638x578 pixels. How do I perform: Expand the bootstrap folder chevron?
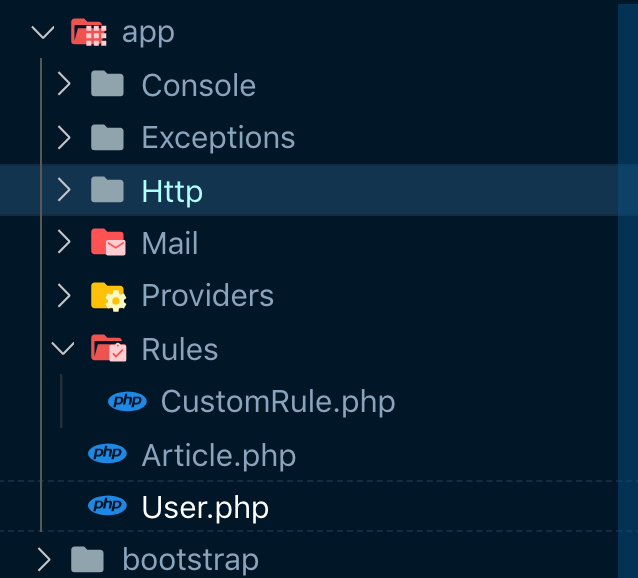tap(44, 559)
